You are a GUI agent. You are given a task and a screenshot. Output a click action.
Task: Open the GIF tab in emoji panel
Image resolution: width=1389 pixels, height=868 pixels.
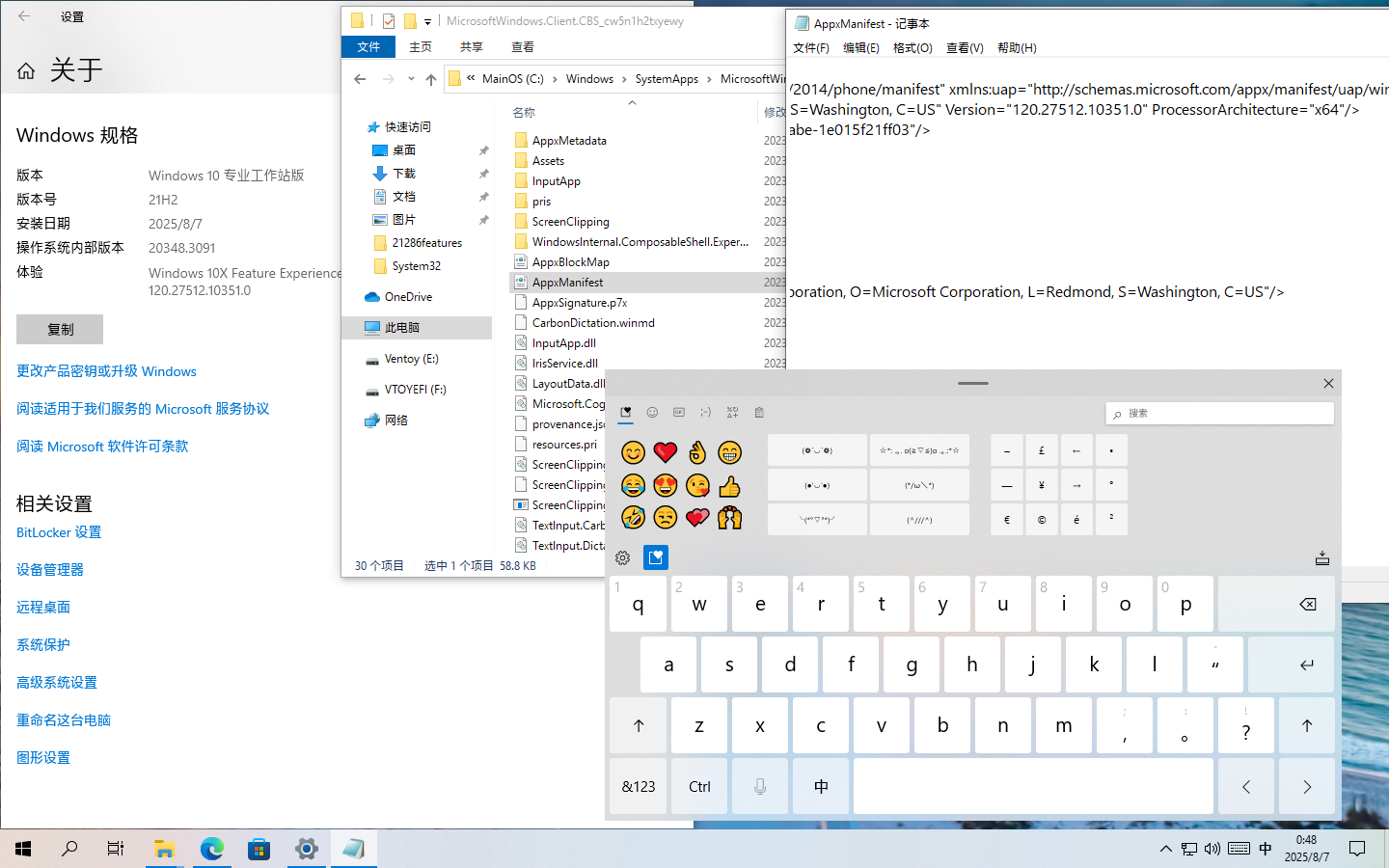tap(679, 413)
